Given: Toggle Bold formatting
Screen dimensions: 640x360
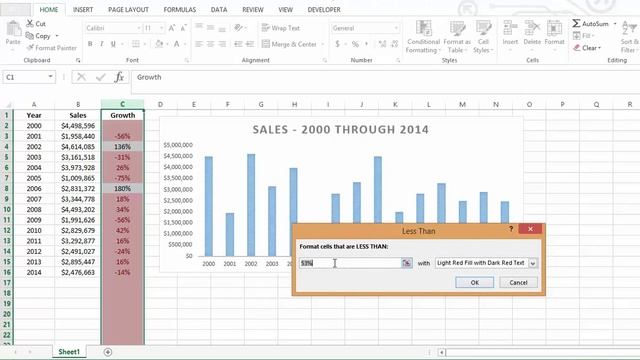Looking at the screenshot, I should [x=90, y=44].
